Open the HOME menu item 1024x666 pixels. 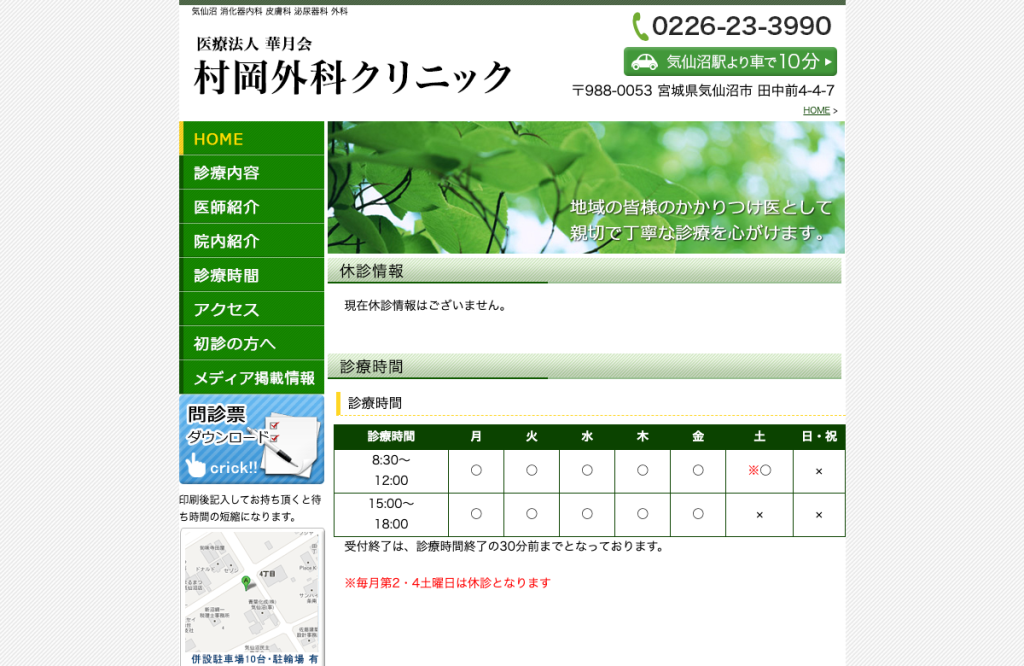(x=251, y=138)
